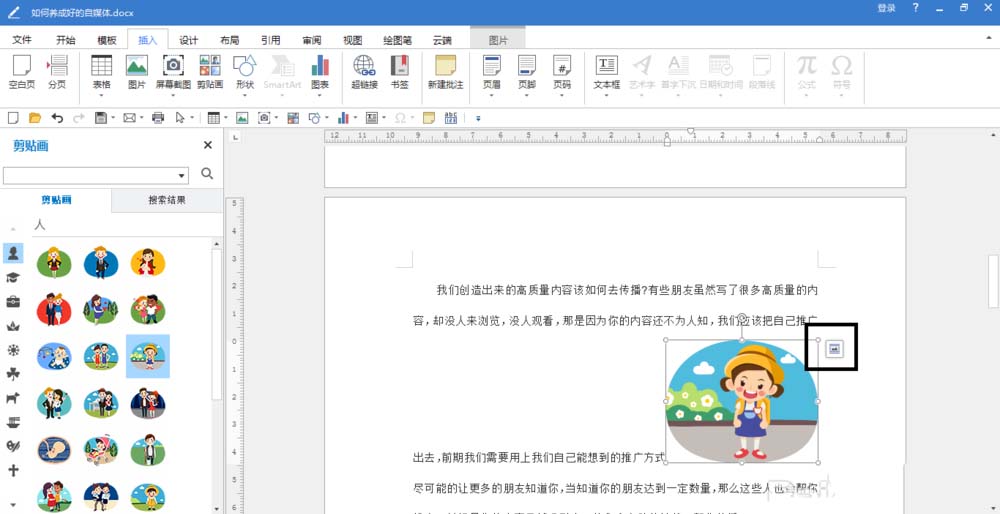Image resolution: width=1000 pixels, height=514 pixels.
Task: Switch to the 设计 Design ribbon tab
Action: (188, 40)
